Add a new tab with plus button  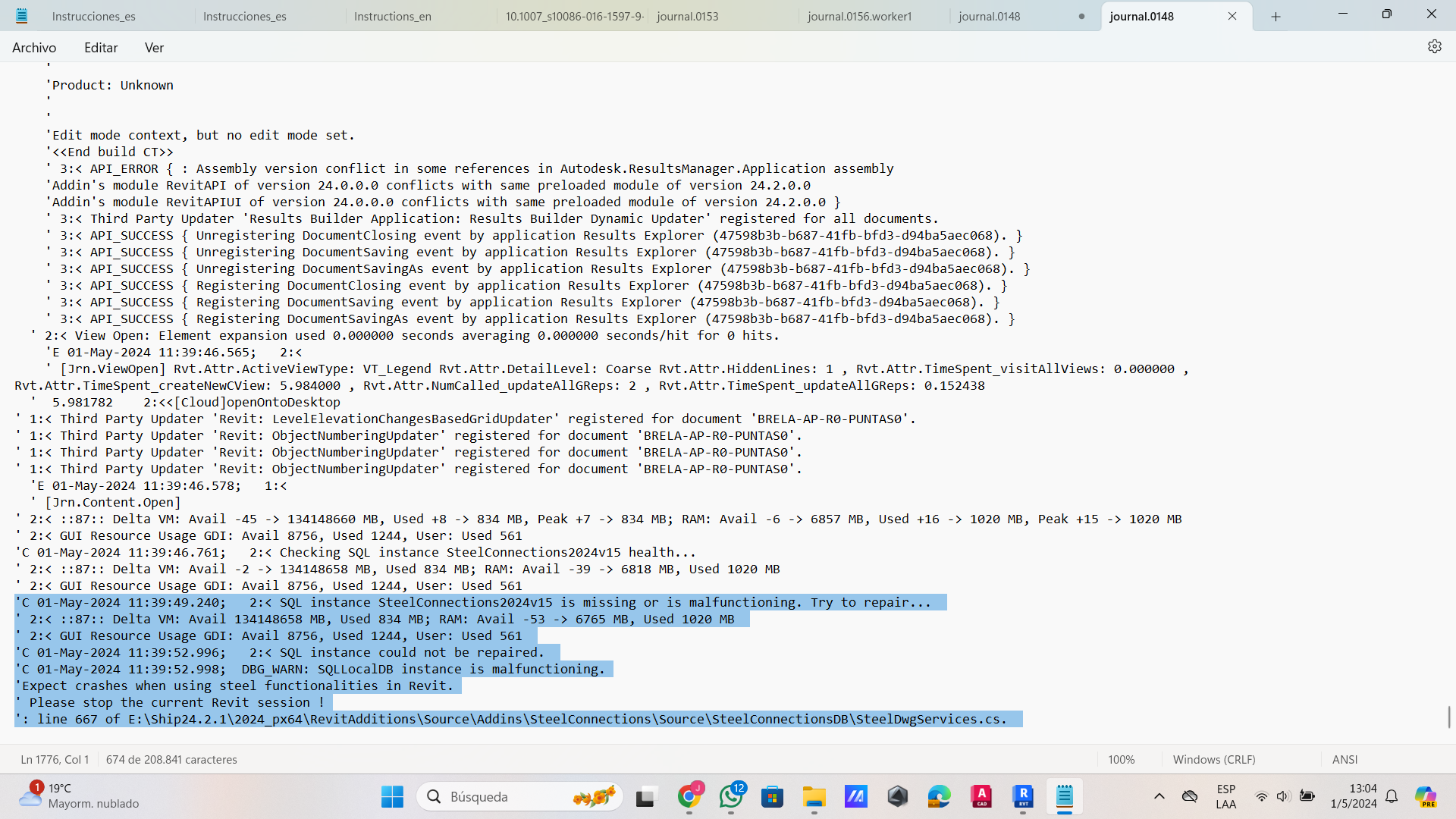pyautogui.click(x=1276, y=16)
